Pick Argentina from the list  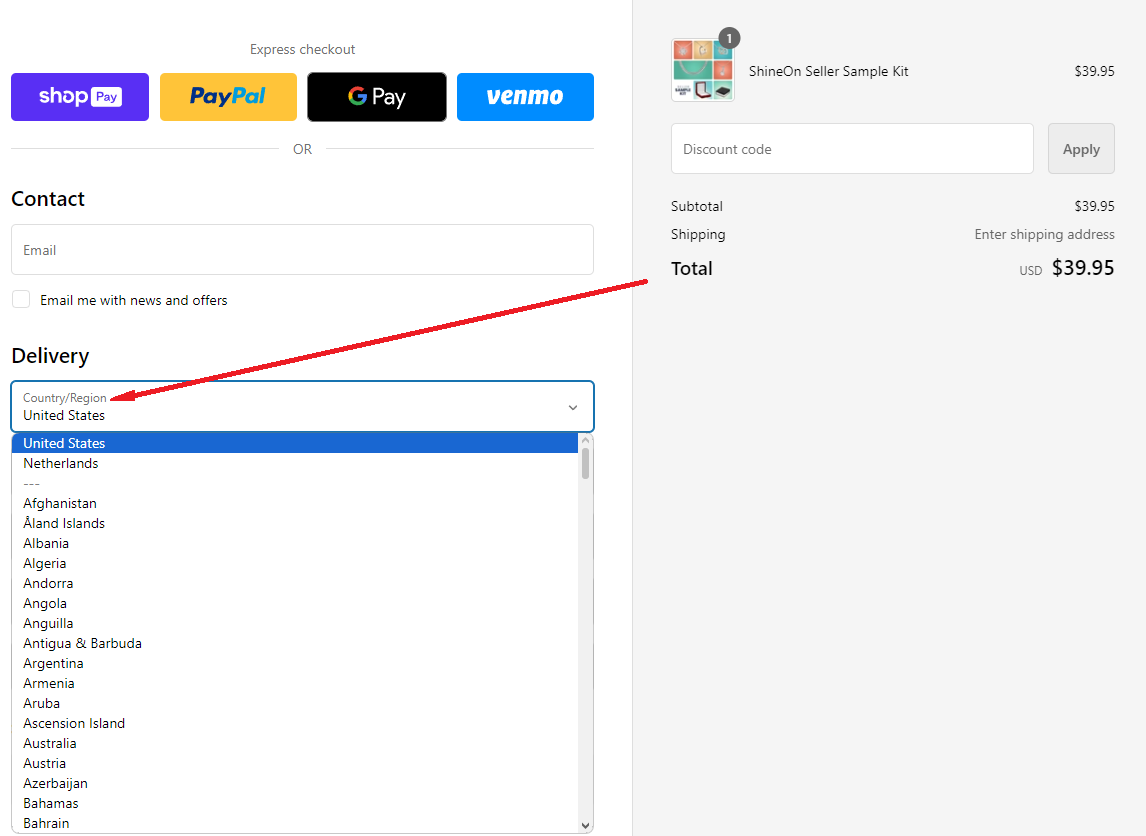point(295,663)
